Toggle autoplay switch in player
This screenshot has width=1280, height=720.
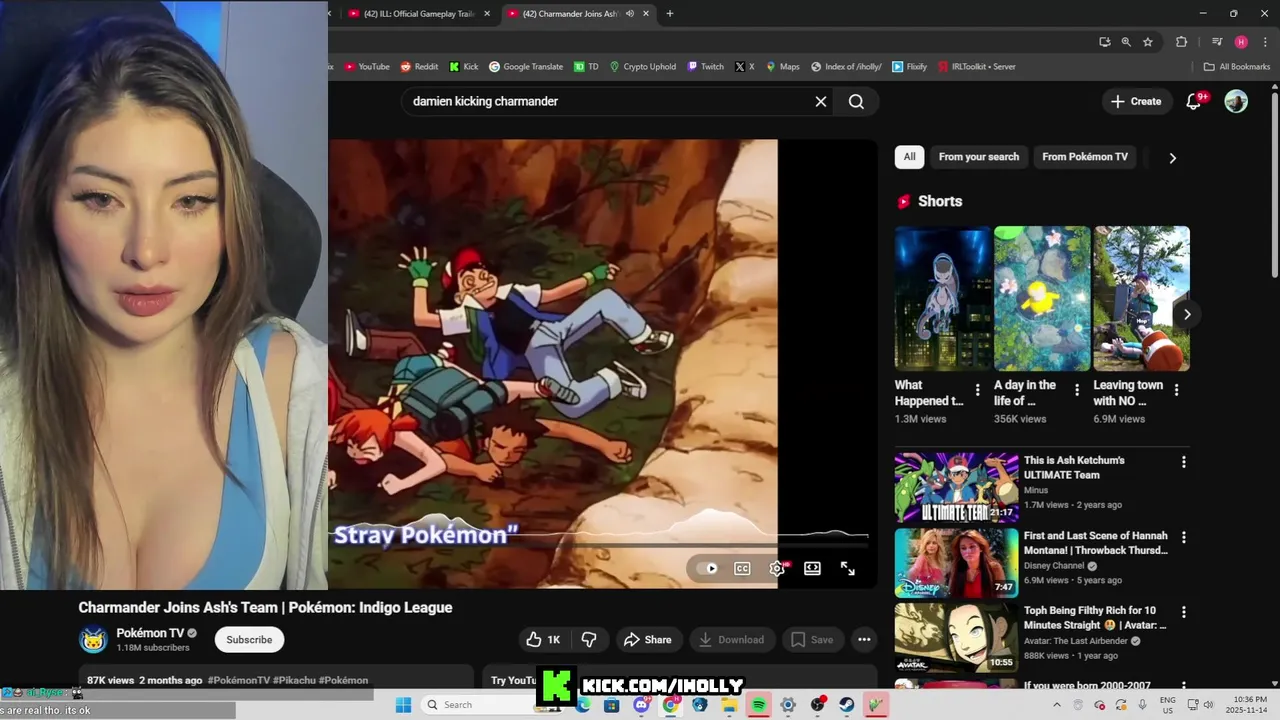[x=708, y=568]
